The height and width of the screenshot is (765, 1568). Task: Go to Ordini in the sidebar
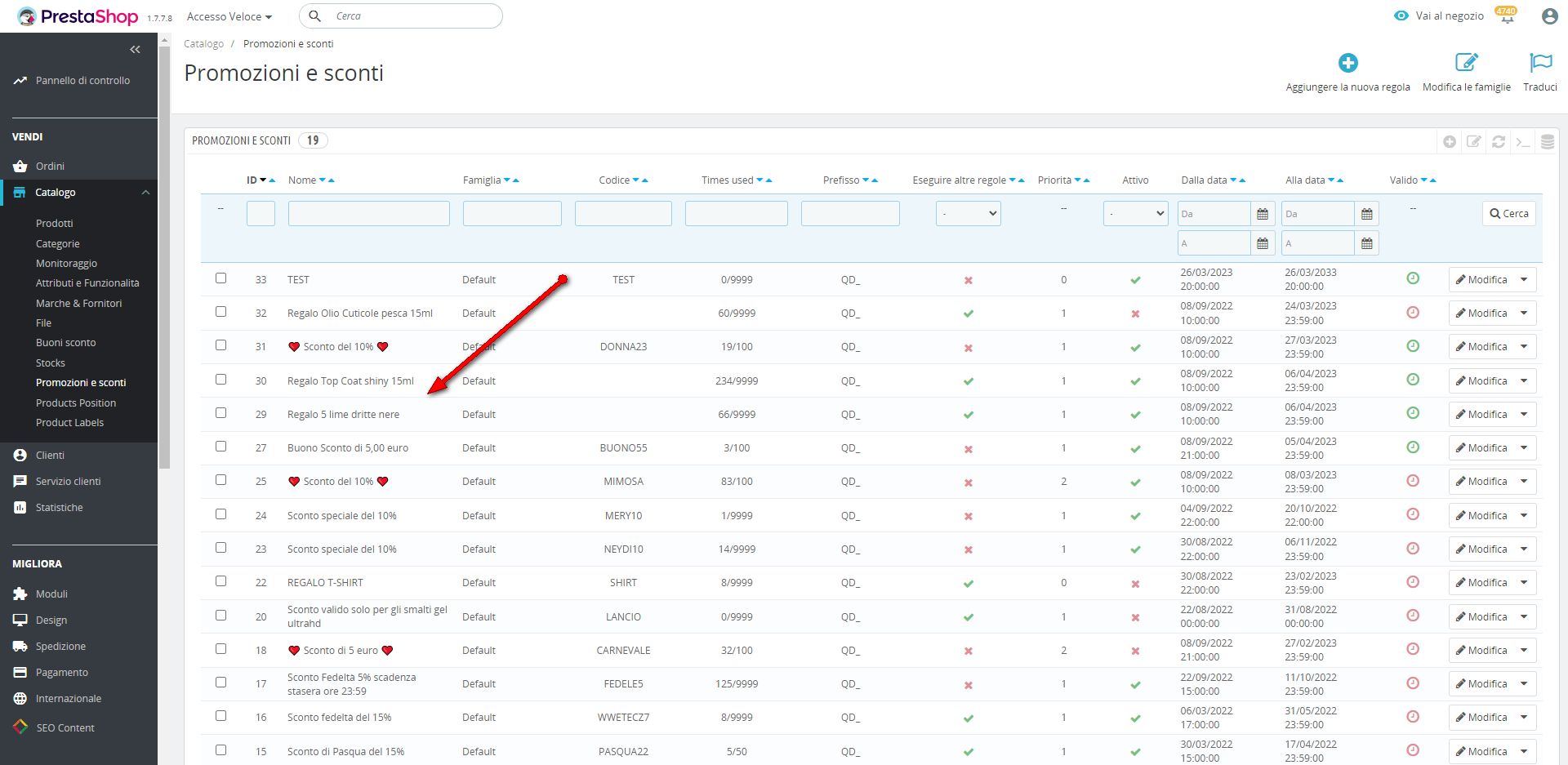(x=50, y=166)
